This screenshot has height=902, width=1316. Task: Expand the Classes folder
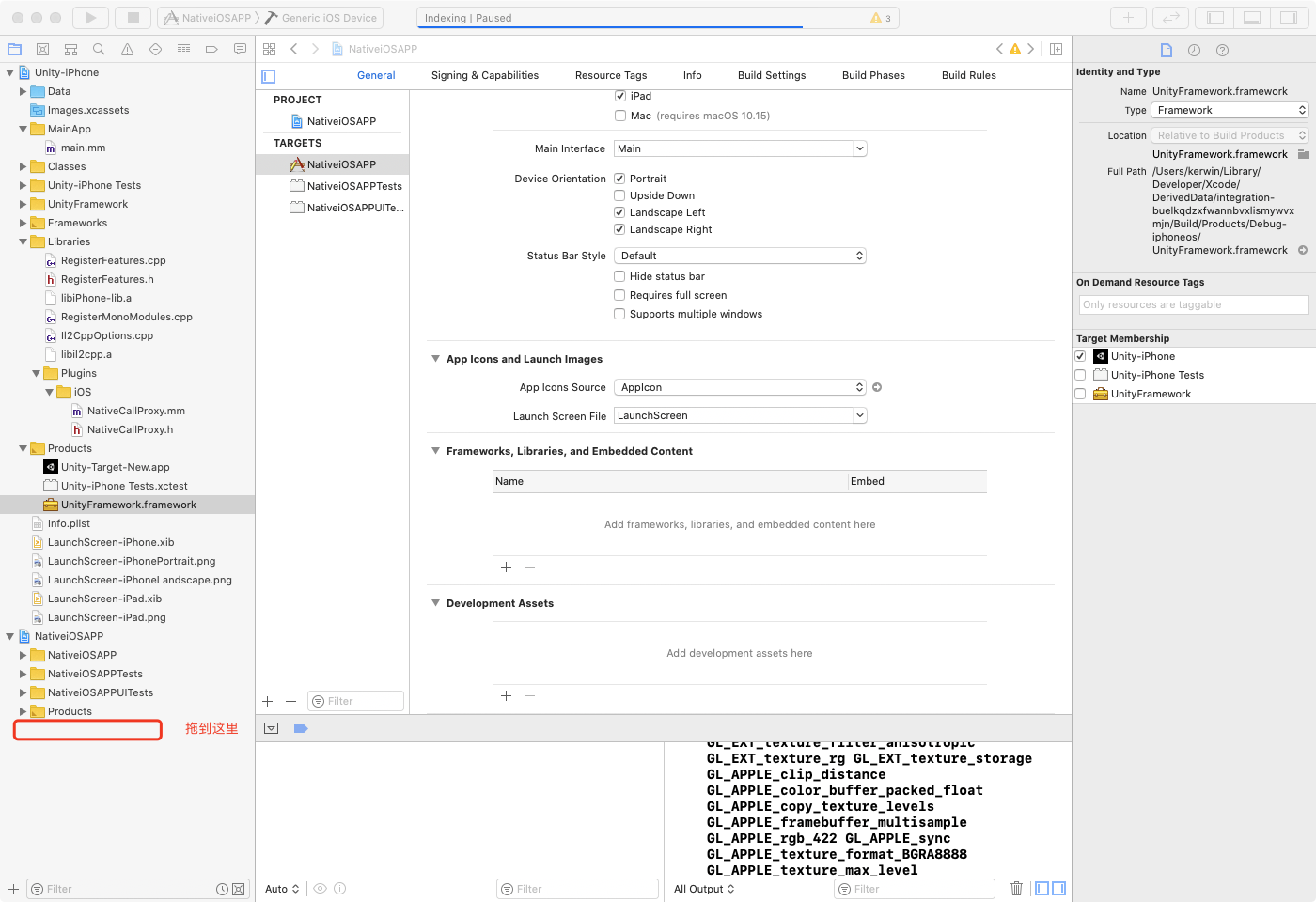pos(23,166)
